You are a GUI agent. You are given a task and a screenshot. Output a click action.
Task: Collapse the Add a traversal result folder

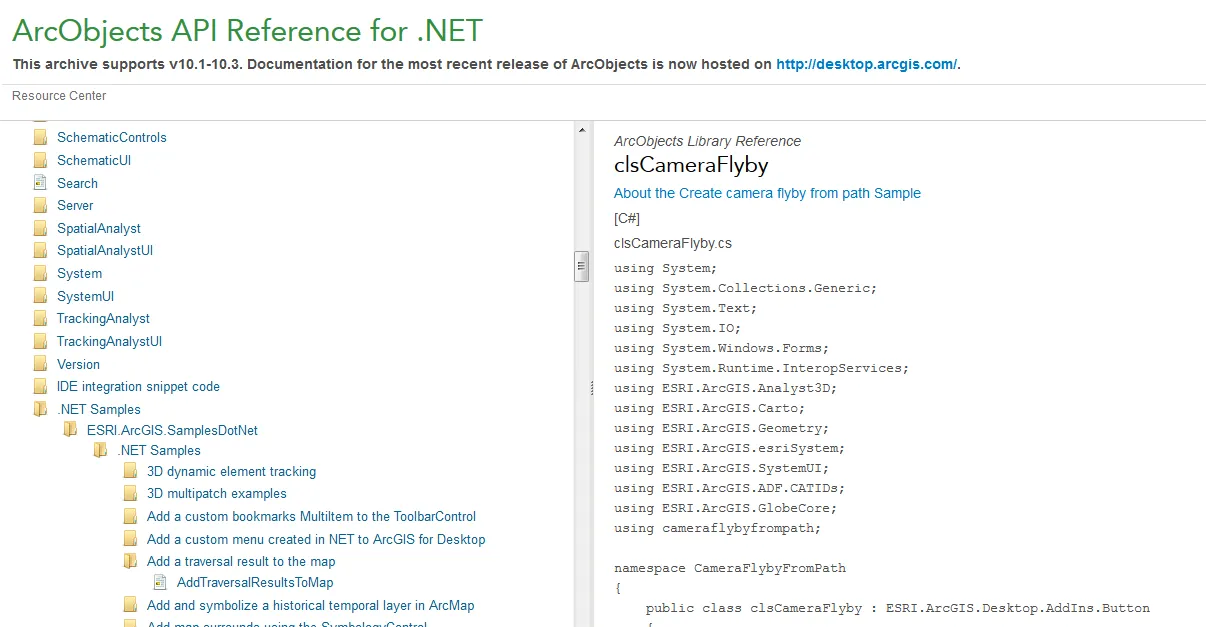coord(130,561)
